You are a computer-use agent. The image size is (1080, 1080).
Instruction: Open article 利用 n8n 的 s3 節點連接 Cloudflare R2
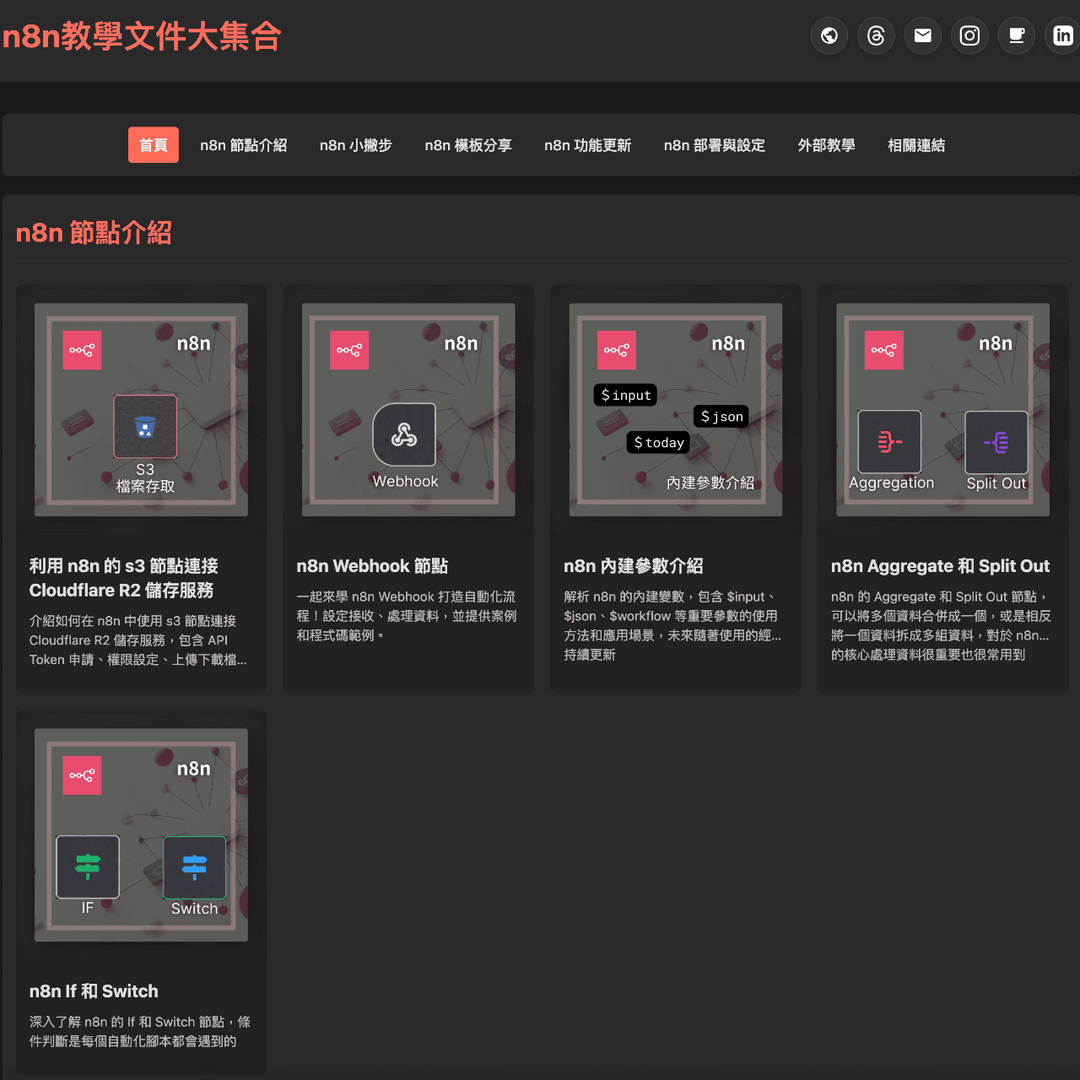(124, 578)
